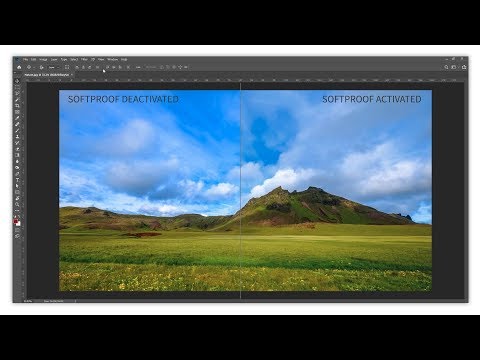This screenshot has width=480, height=360.
Task: Open the 3D menu
Action: [93, 59]
